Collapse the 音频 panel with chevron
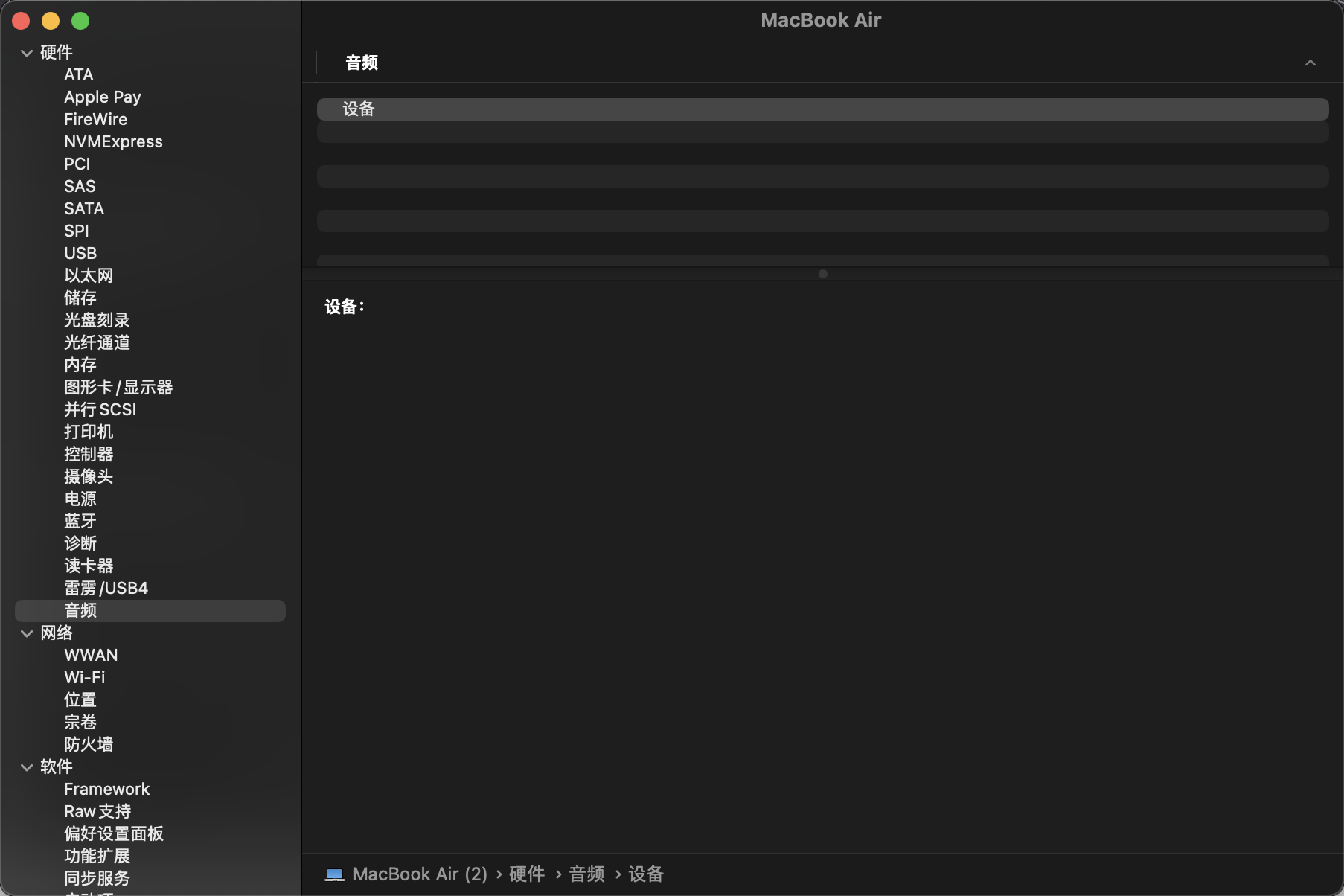 click(1311, 63)
